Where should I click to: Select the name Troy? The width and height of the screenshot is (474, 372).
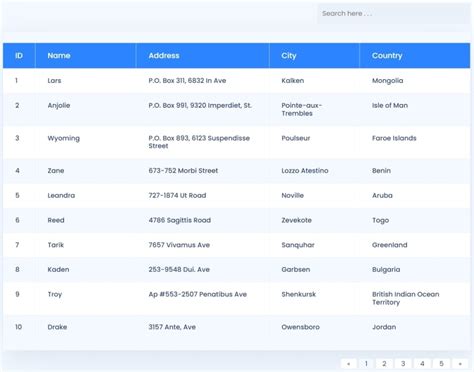[55, 294]
